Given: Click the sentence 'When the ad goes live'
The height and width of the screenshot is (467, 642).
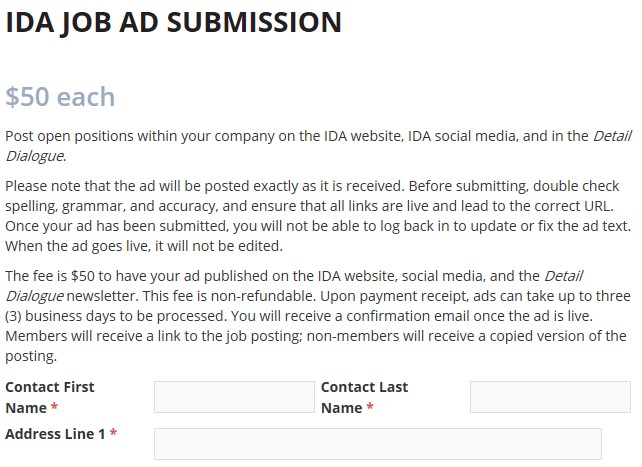Looking at the screenshot, I should click(x=144, y=246).
